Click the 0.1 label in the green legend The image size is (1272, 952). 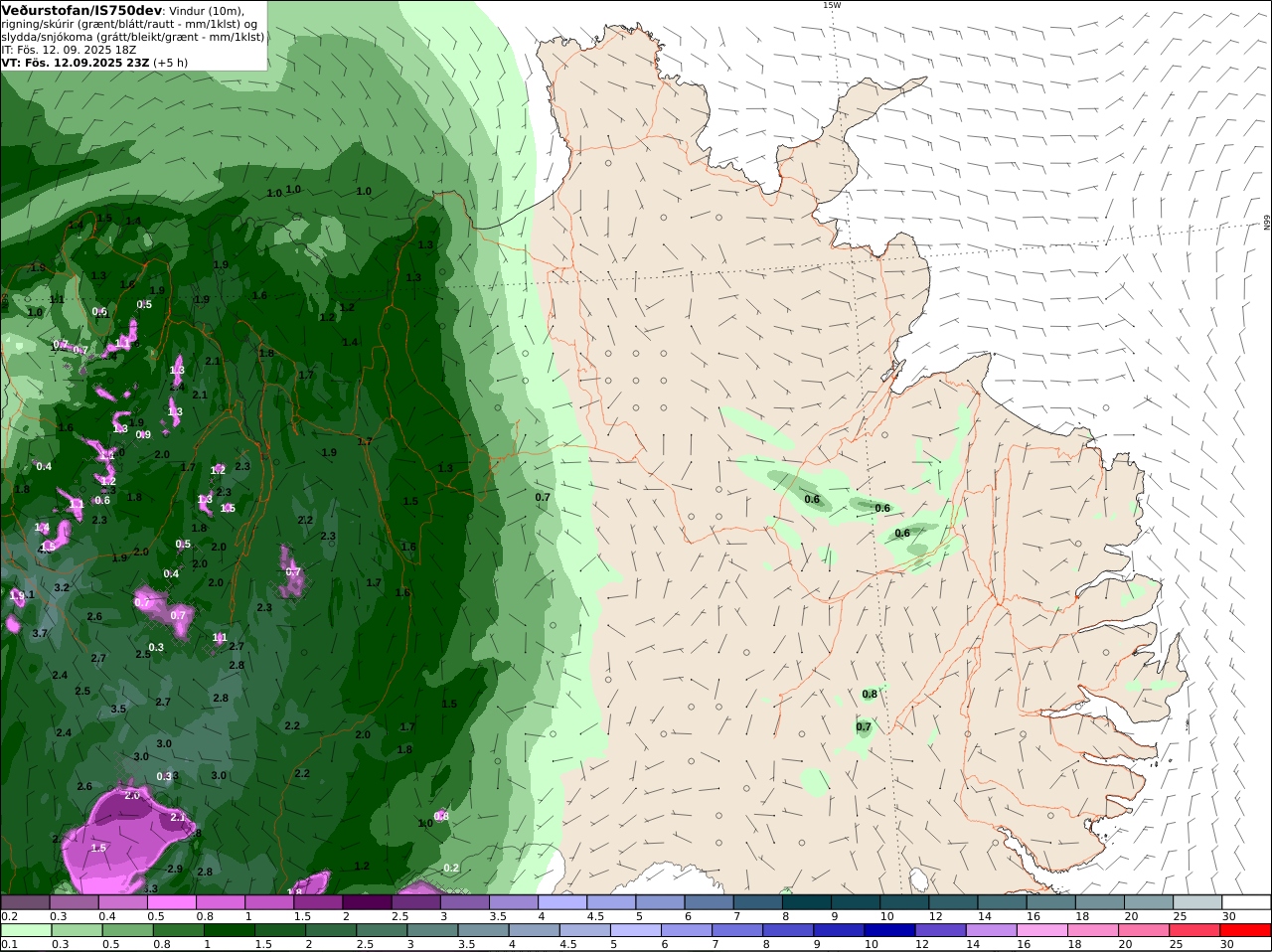click(9, 944)
